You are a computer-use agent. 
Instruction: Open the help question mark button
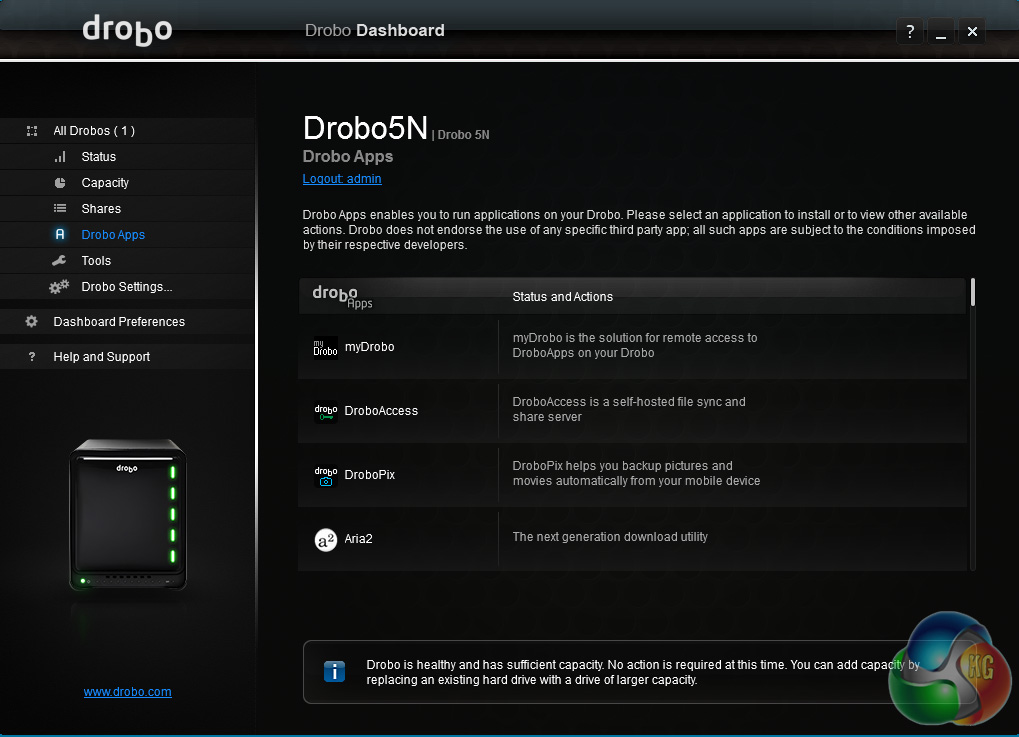[910, 32]
